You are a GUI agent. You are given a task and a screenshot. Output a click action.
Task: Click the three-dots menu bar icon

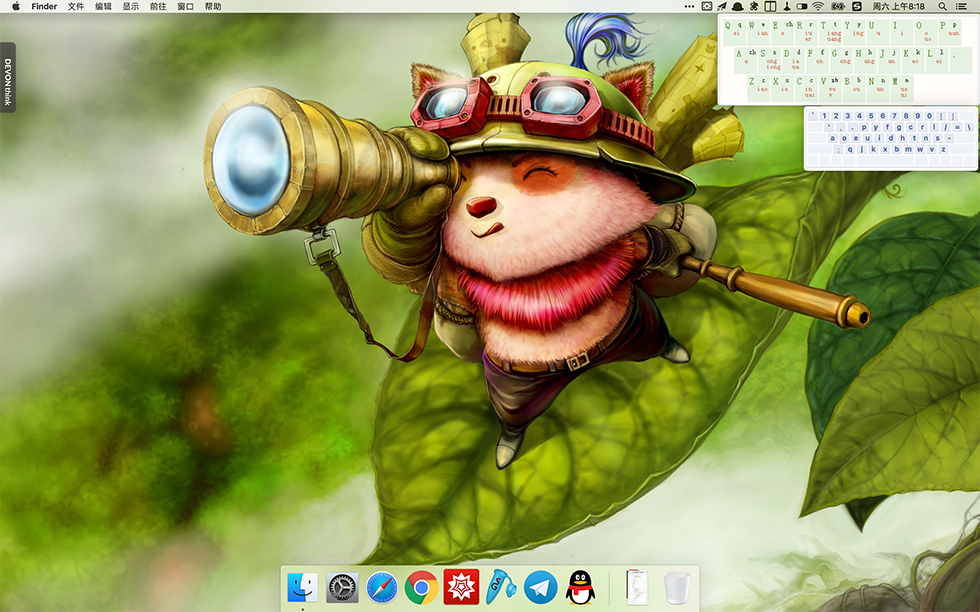point(689,6)
